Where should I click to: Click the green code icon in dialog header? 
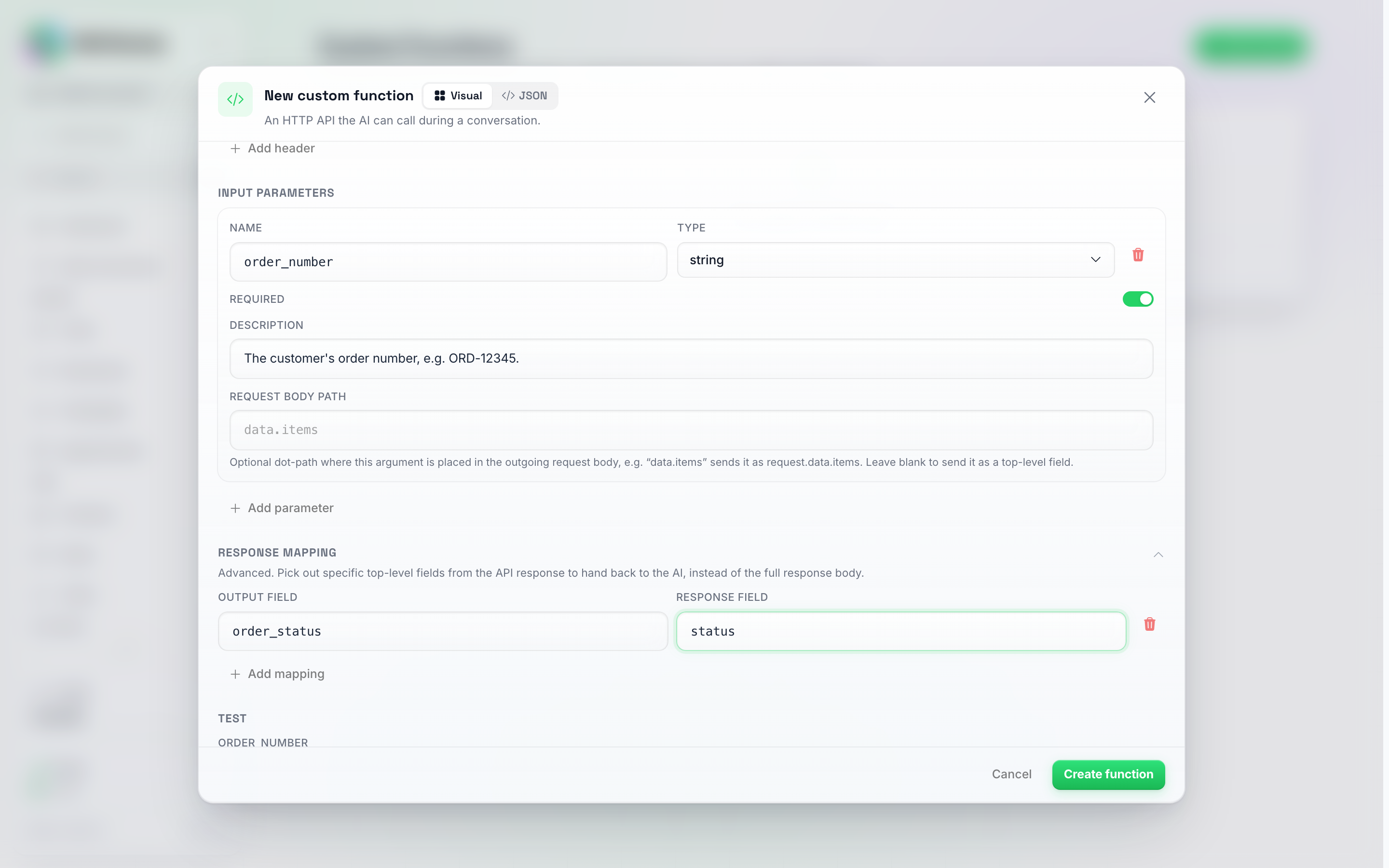(x=235, y=99)
